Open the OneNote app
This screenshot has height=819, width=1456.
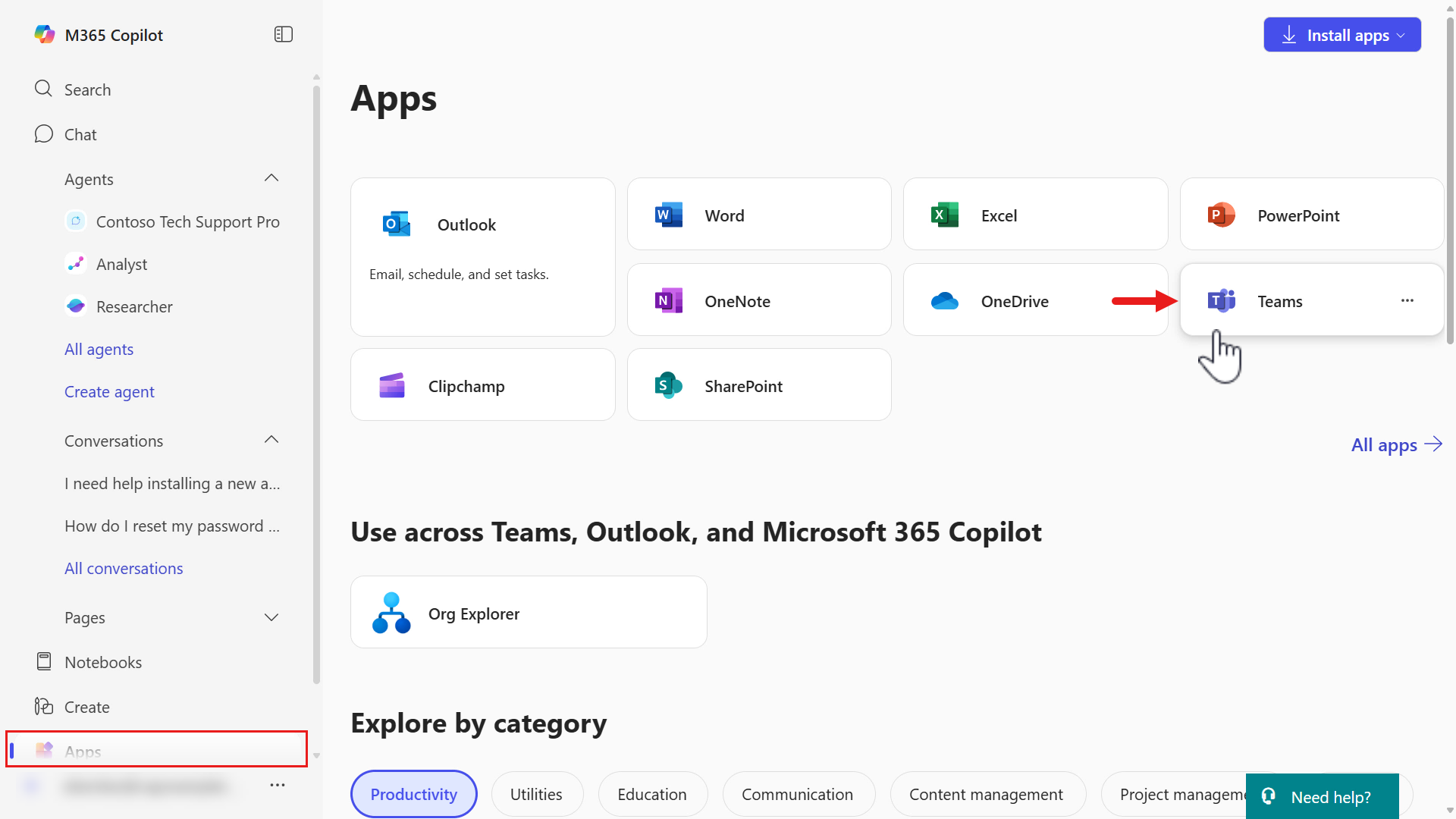coord(758,300)
